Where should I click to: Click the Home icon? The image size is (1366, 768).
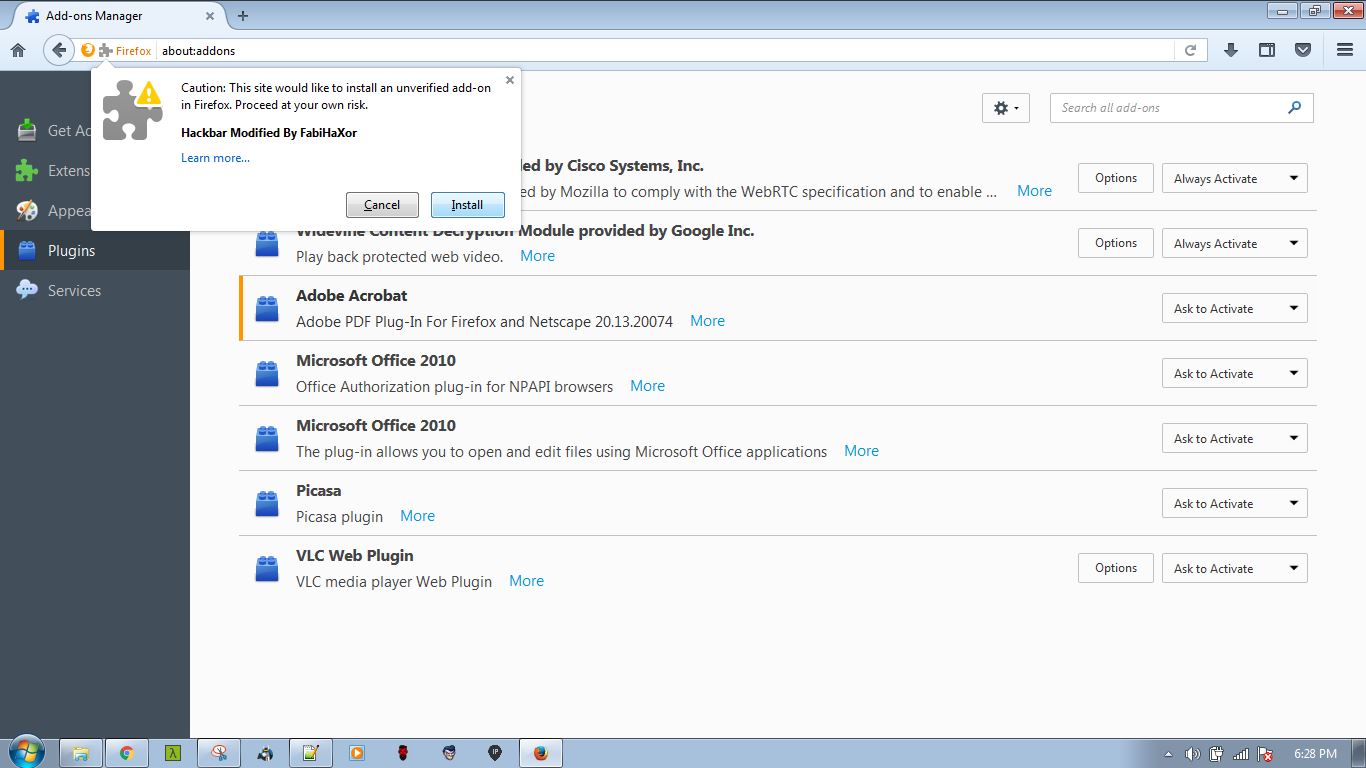(x=18, y=50)
